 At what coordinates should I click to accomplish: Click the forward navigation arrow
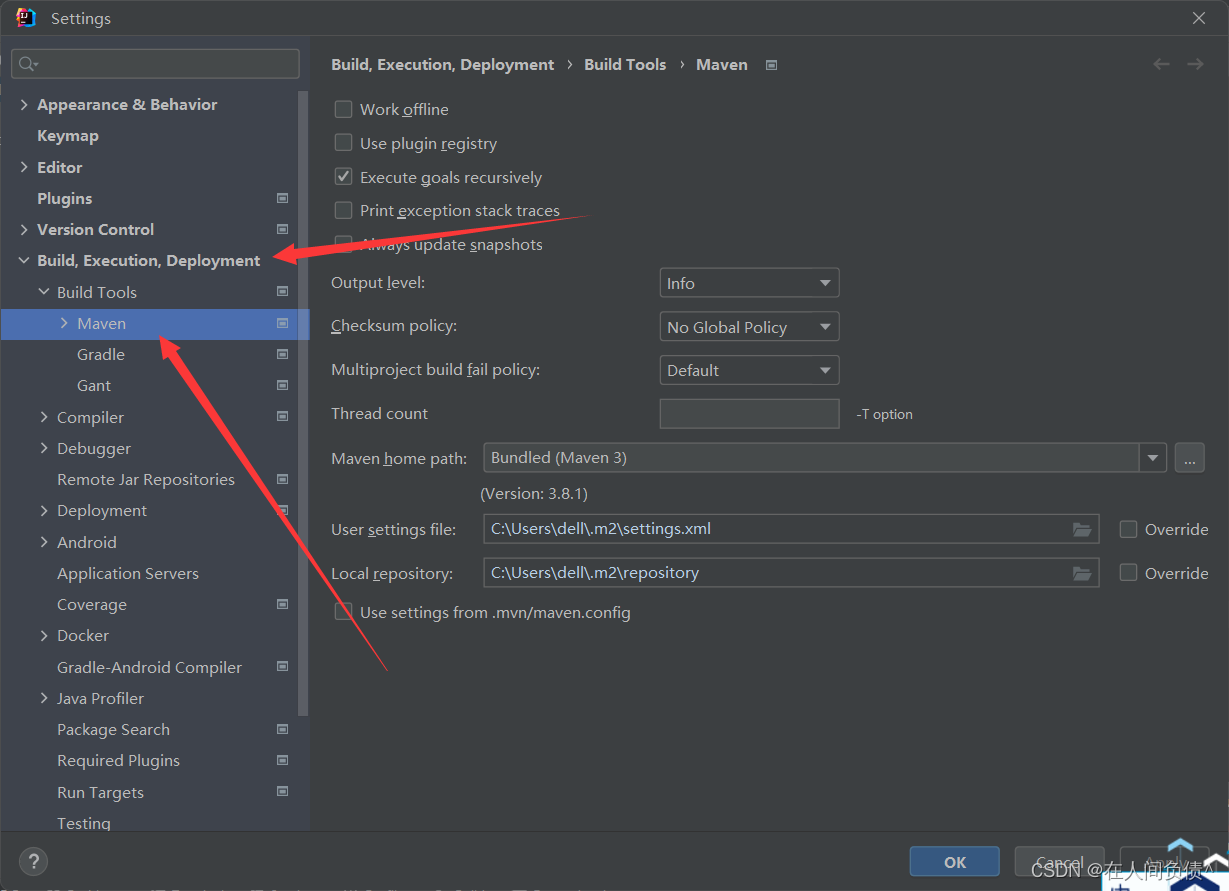click(x=1195, y=64)
